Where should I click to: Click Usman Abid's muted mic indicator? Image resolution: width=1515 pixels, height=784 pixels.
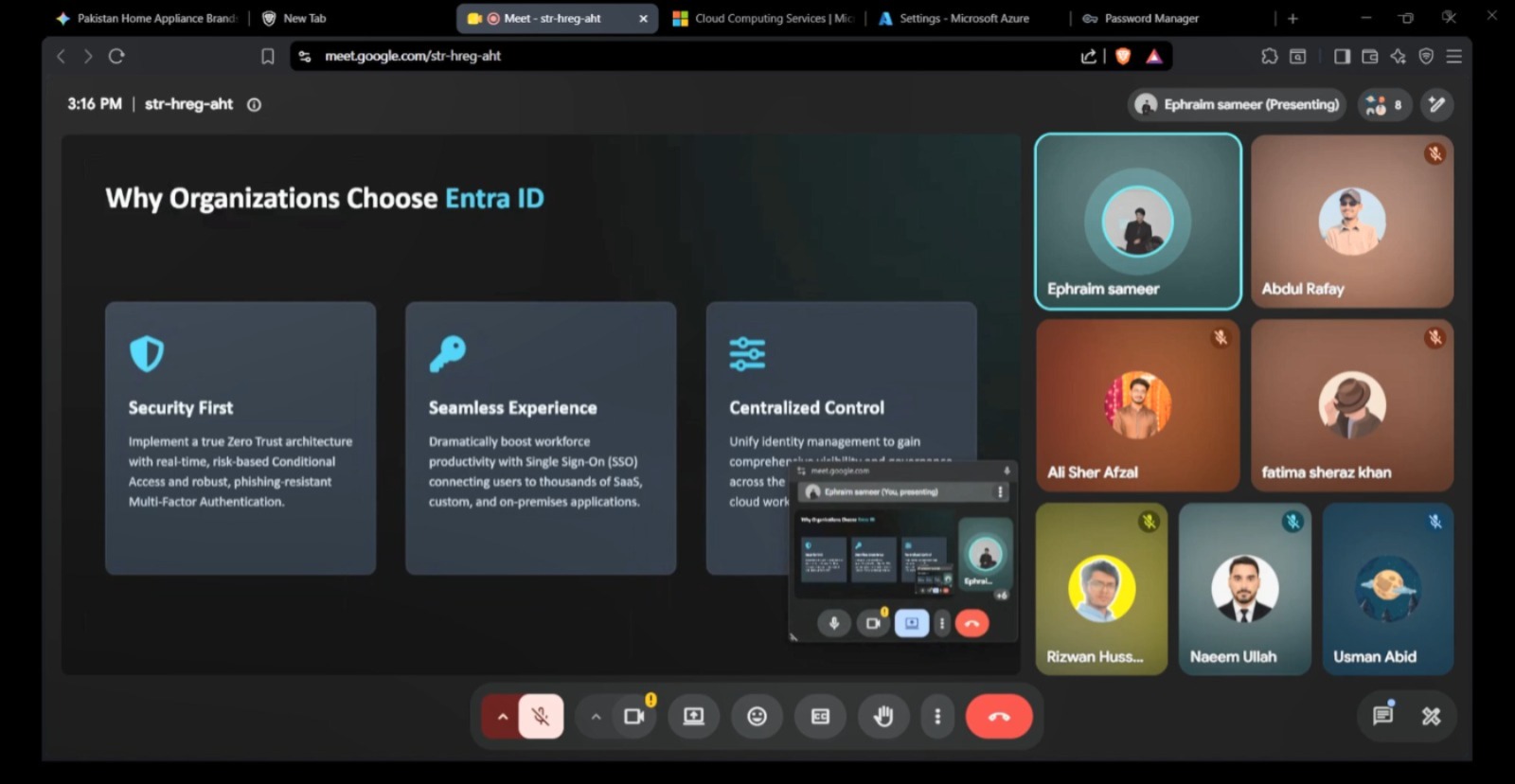pyautogui.click(x=1435, y=522)
